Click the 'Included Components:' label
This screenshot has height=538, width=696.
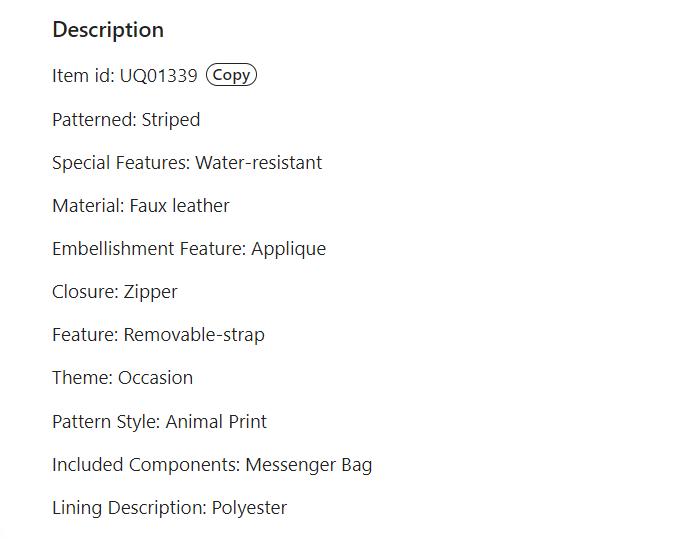(x=146, y=465)
